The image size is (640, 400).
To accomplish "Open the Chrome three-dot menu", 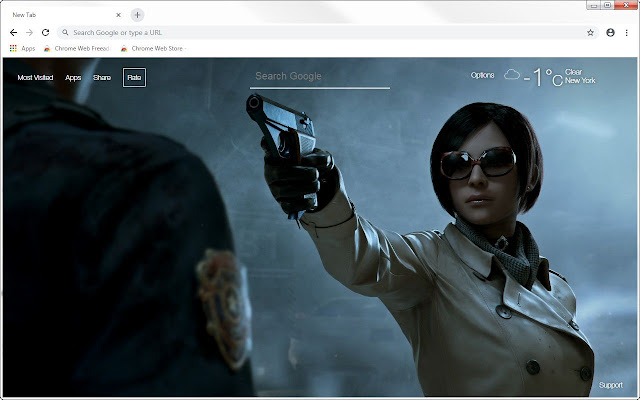I will (627, 33).
